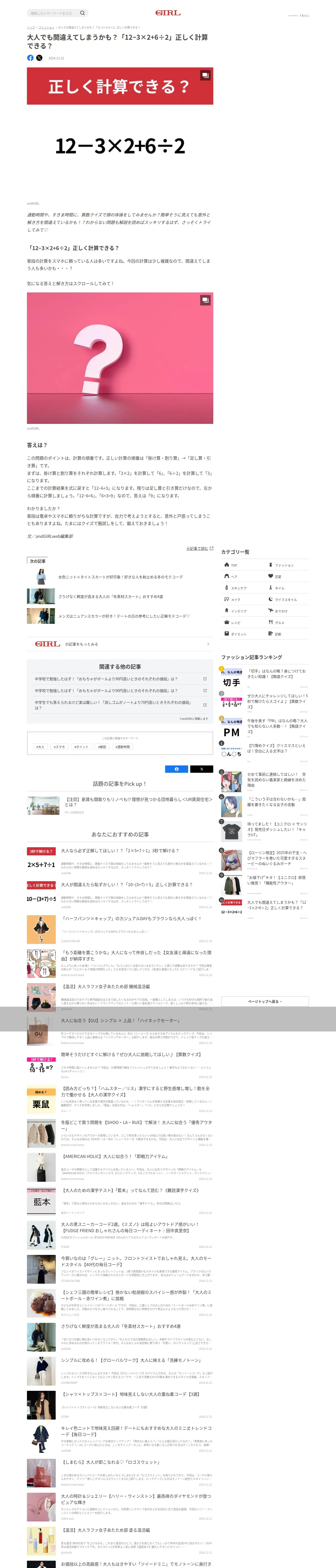Open the ライフスタイル moon category icon
This screenshot has width=336, height=1568.
271,599
